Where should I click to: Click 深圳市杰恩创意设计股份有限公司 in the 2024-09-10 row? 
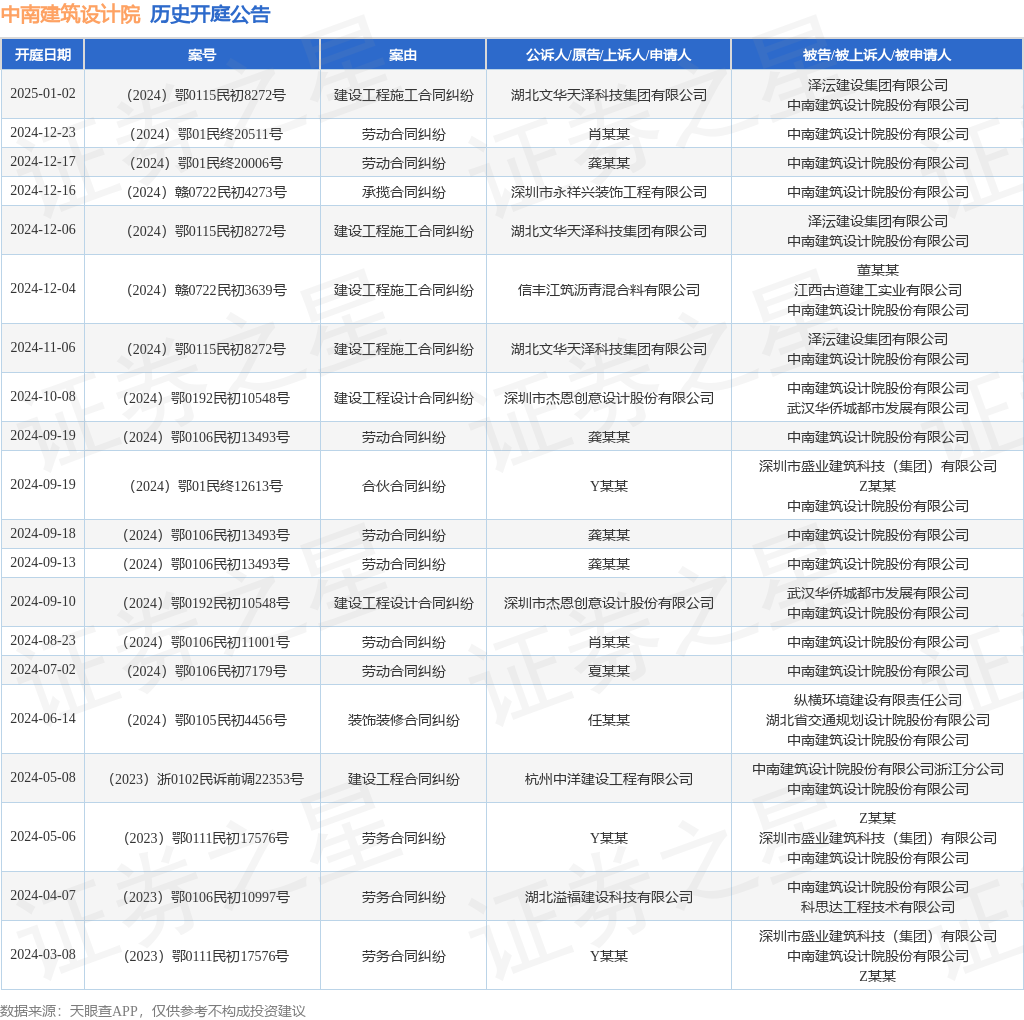609,603
